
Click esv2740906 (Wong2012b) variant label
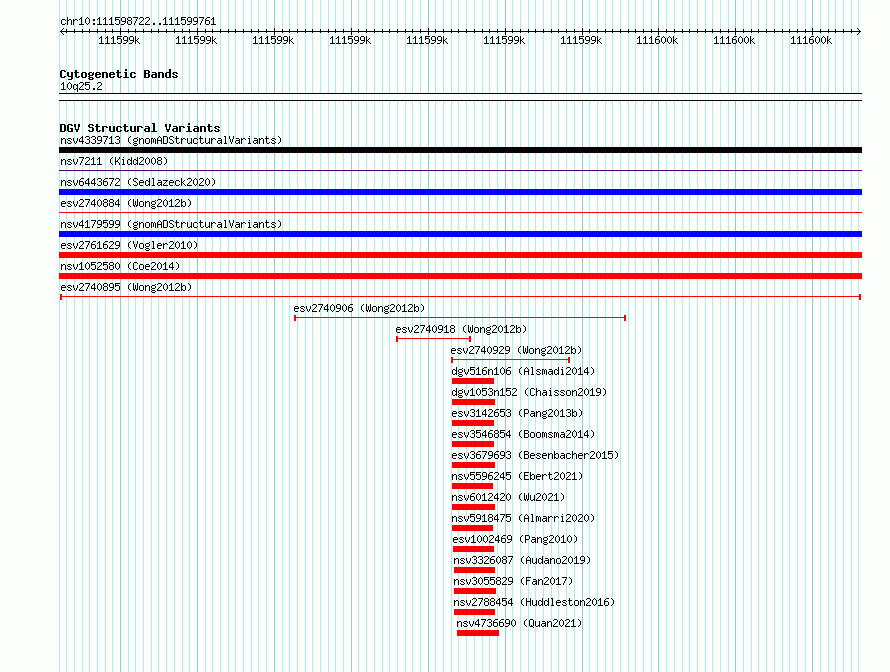[x=359, y=308]
